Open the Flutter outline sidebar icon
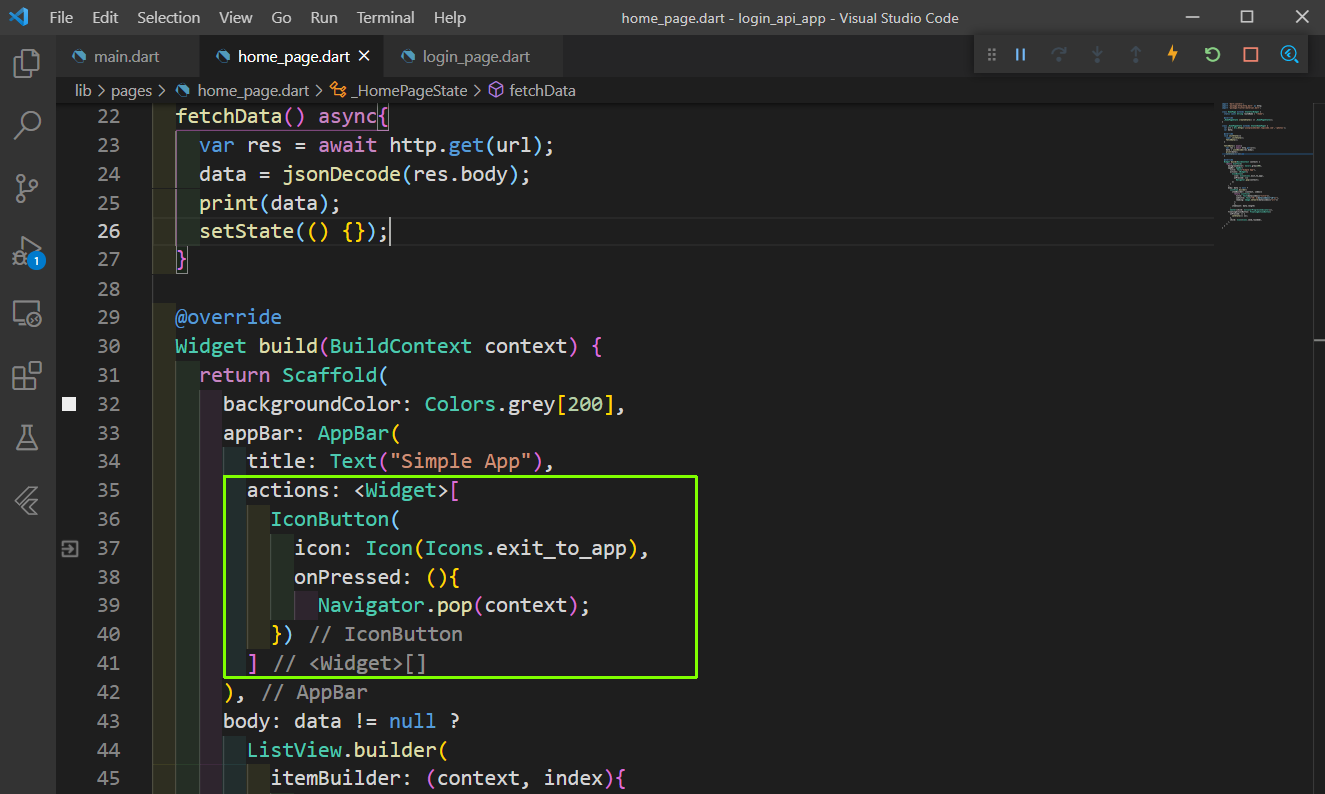The height and width of the screenshot is (794, 1325). click(26, 500)
